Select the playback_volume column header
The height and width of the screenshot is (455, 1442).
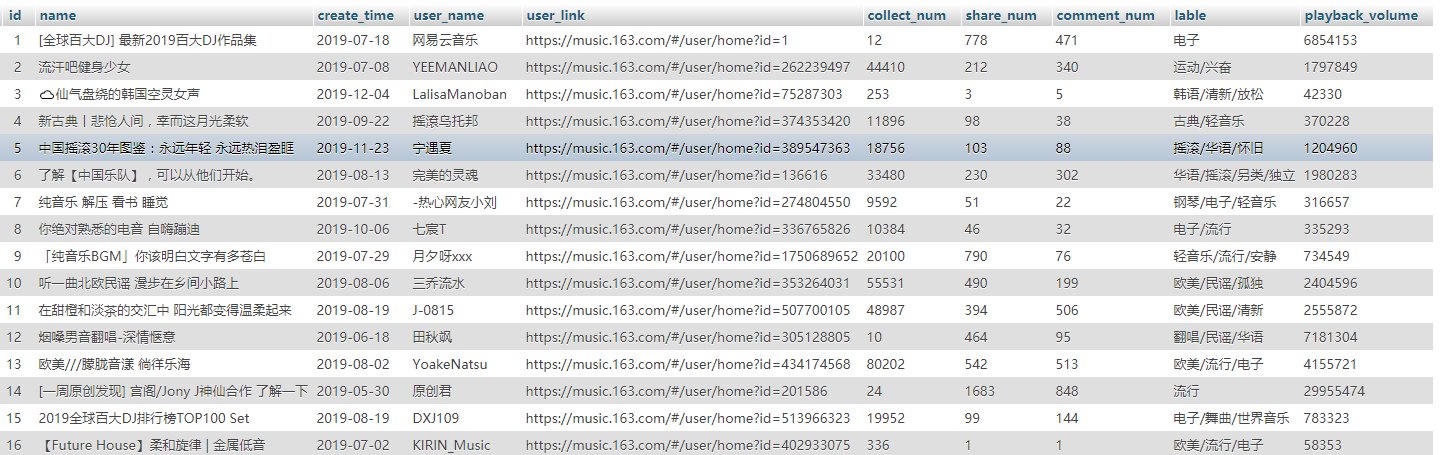1361,15
